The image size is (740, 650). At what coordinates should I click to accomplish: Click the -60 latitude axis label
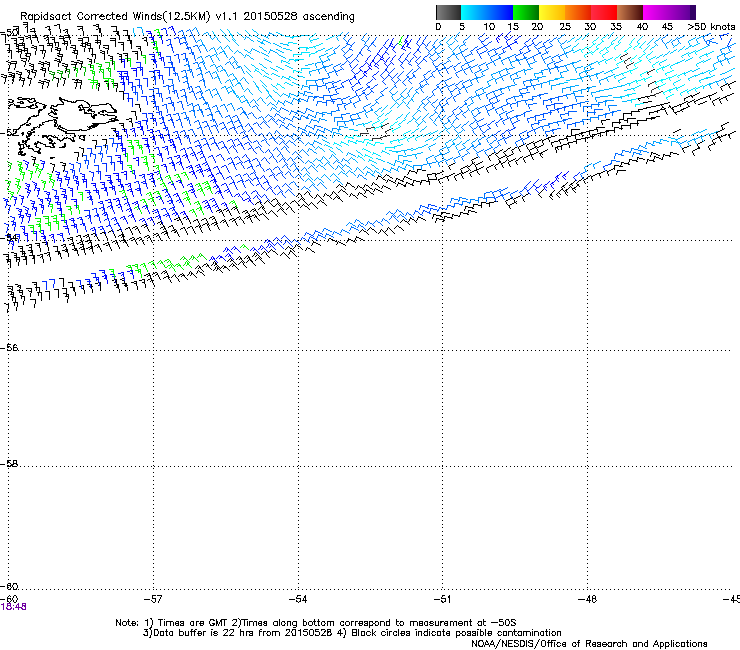coord(9,587)
